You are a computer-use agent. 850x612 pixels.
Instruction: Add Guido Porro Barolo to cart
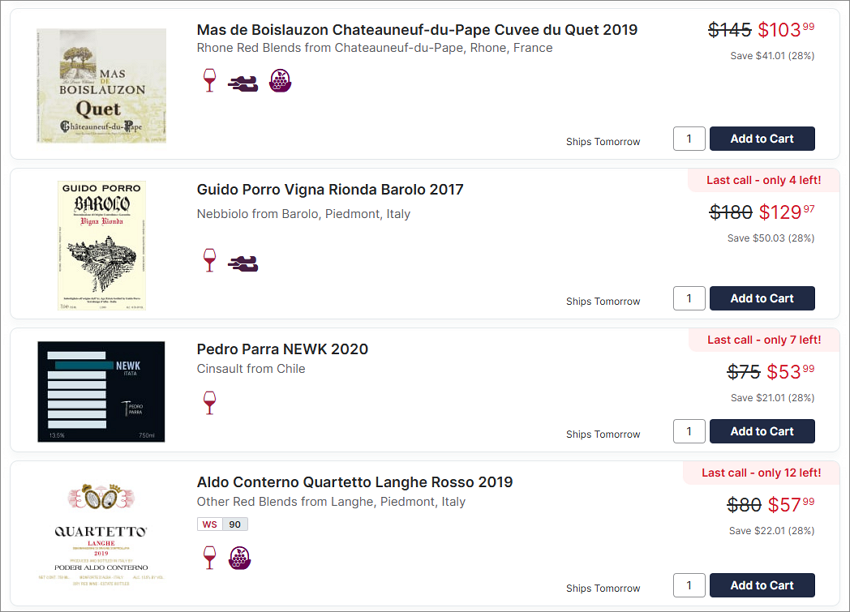pyautogui.click(x=762, y=298)
